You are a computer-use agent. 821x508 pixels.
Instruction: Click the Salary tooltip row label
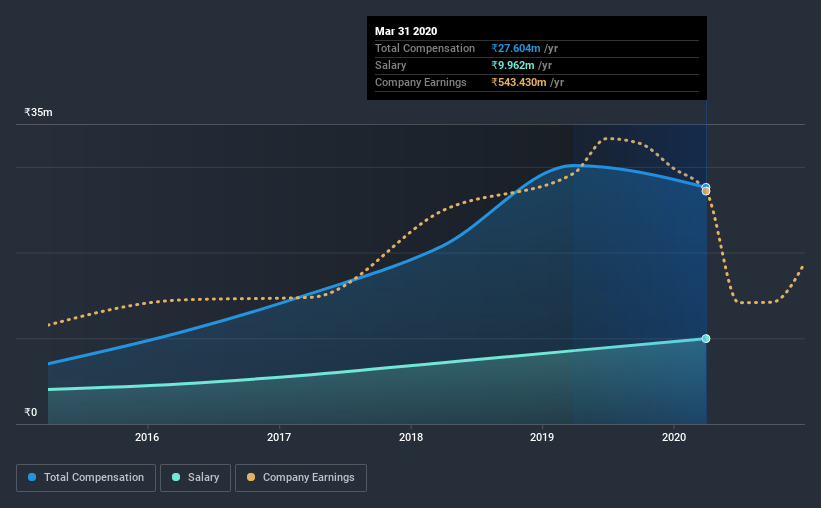coord(391,65)
